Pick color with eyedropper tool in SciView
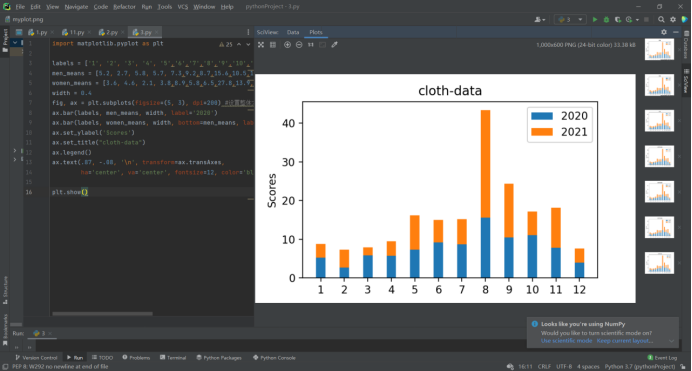Image resolution: width=692 pixels, height=371 pixels. 335,45
